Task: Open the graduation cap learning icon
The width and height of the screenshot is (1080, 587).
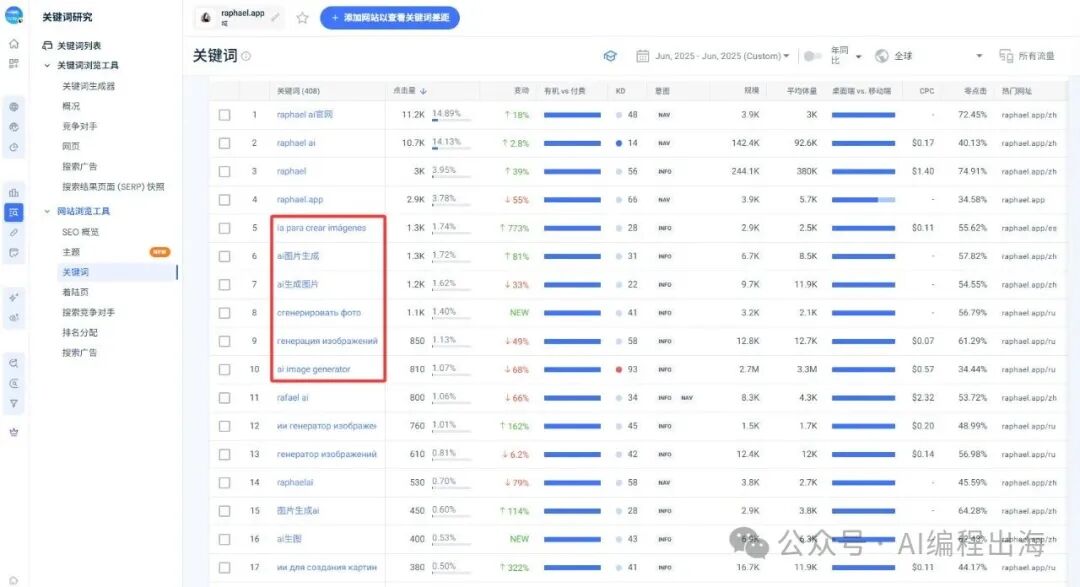Action: tap(610, 56)
